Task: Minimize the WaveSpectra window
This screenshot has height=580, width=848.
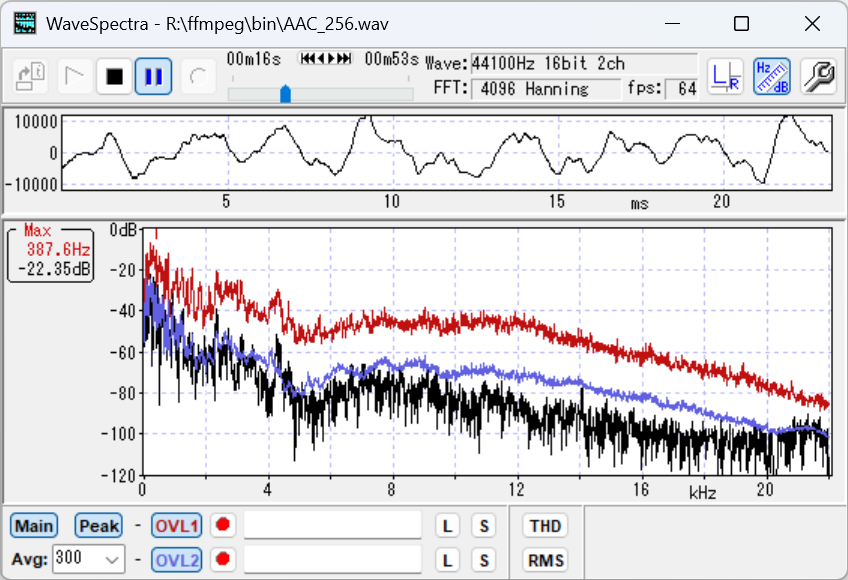Action: (672, 24)
